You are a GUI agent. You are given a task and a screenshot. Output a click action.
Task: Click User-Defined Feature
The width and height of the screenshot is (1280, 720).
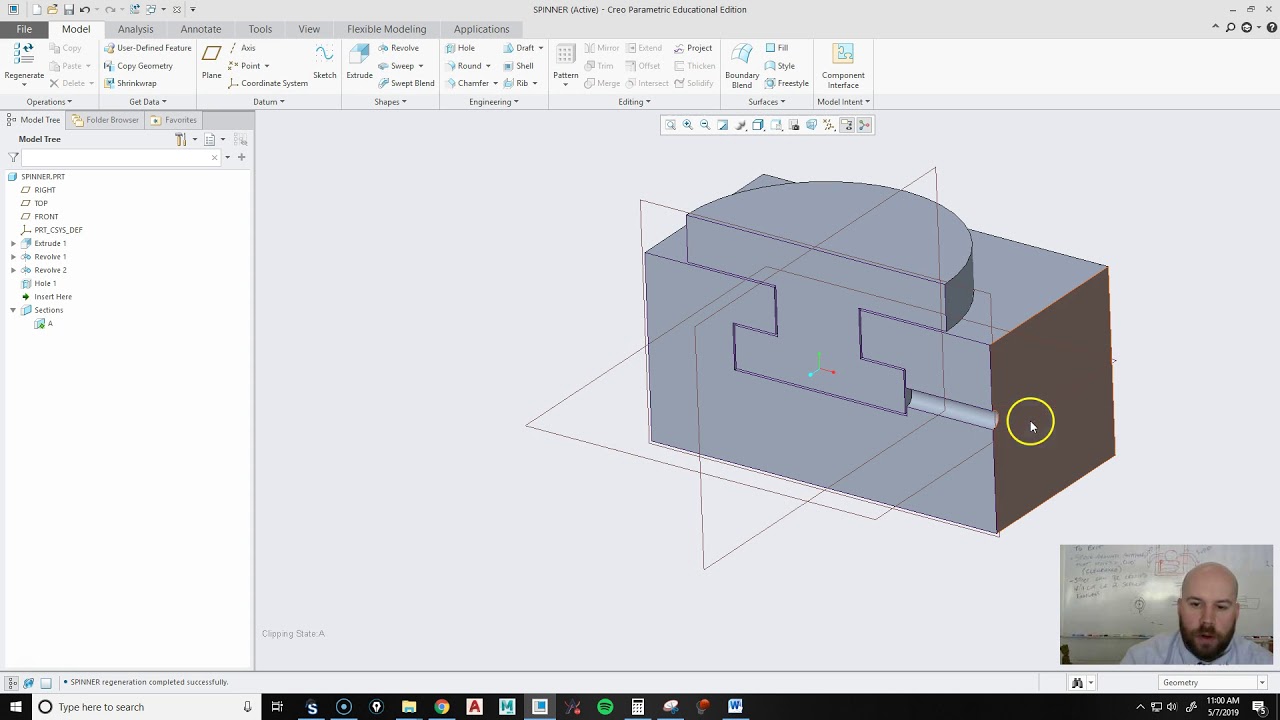click(147, 48)
